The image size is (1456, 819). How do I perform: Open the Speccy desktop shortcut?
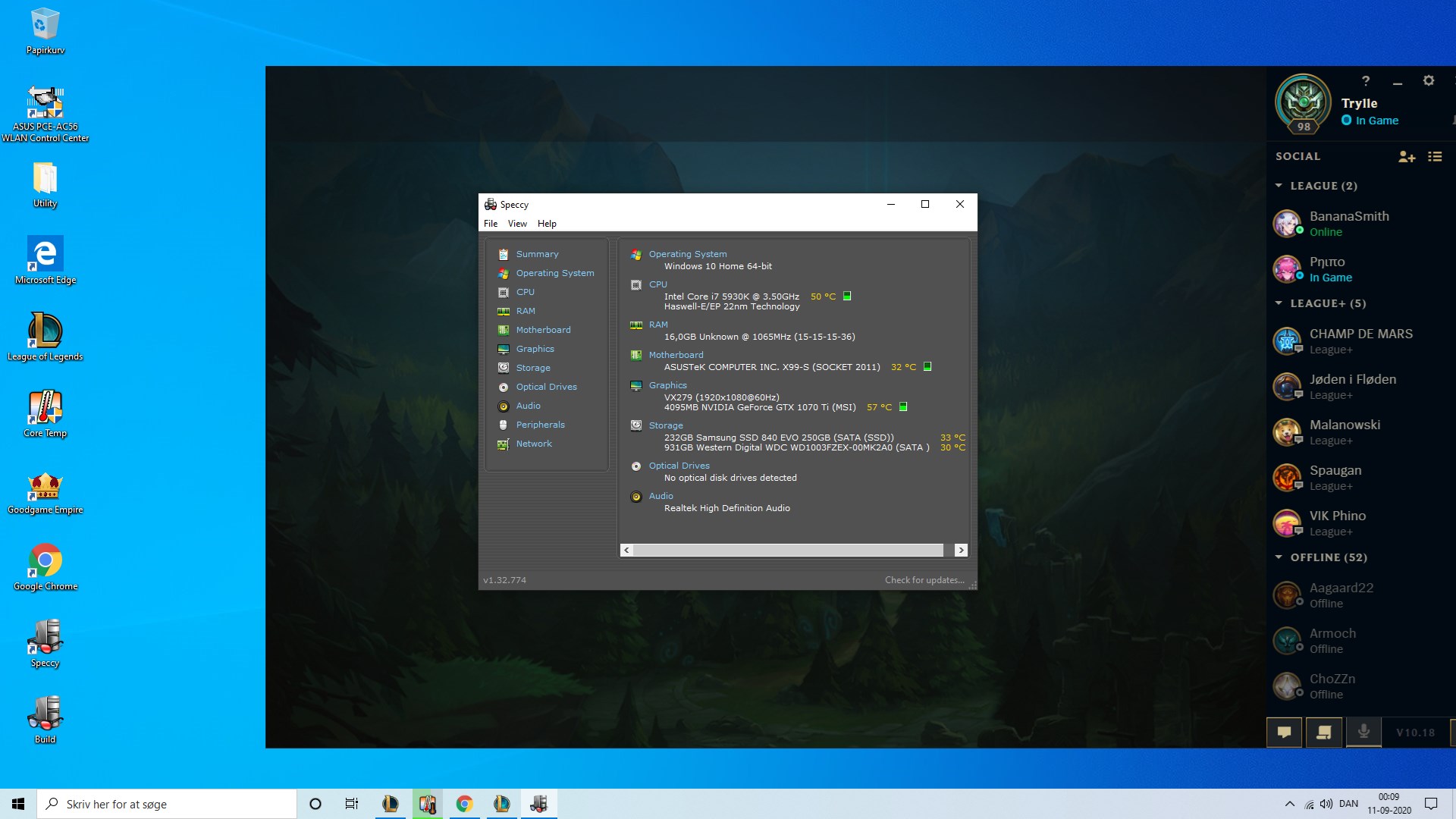[x=45, y=644]
